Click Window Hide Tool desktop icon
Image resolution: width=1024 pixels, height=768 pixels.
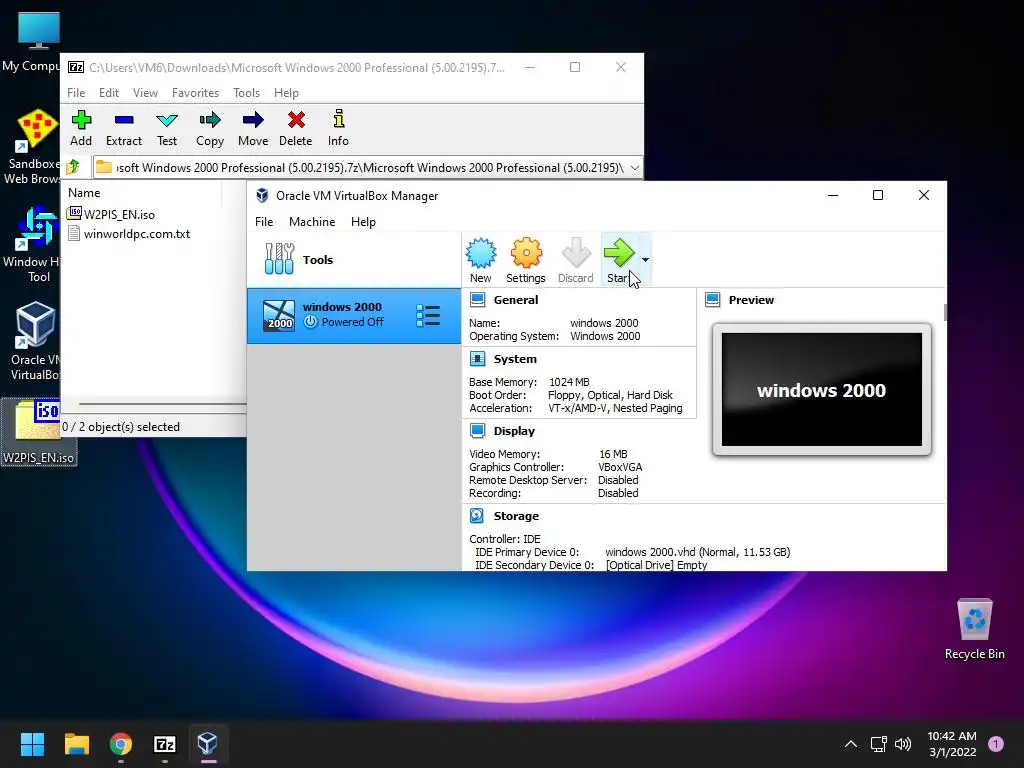click(33, 244)
